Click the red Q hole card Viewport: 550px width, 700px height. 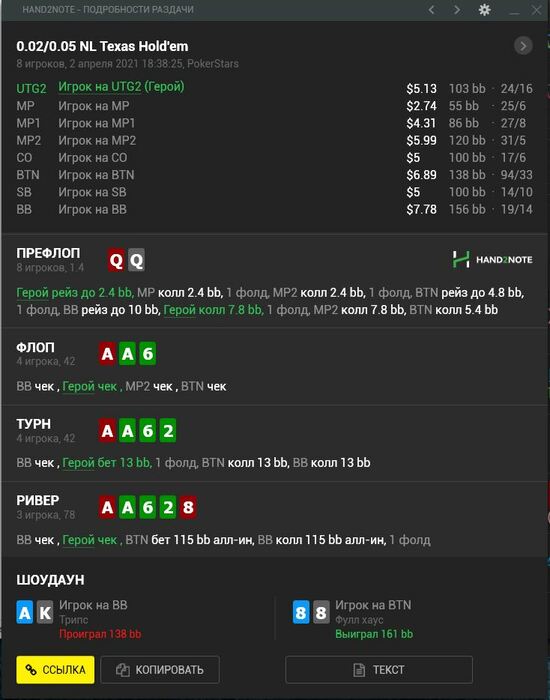pos(116,260)
